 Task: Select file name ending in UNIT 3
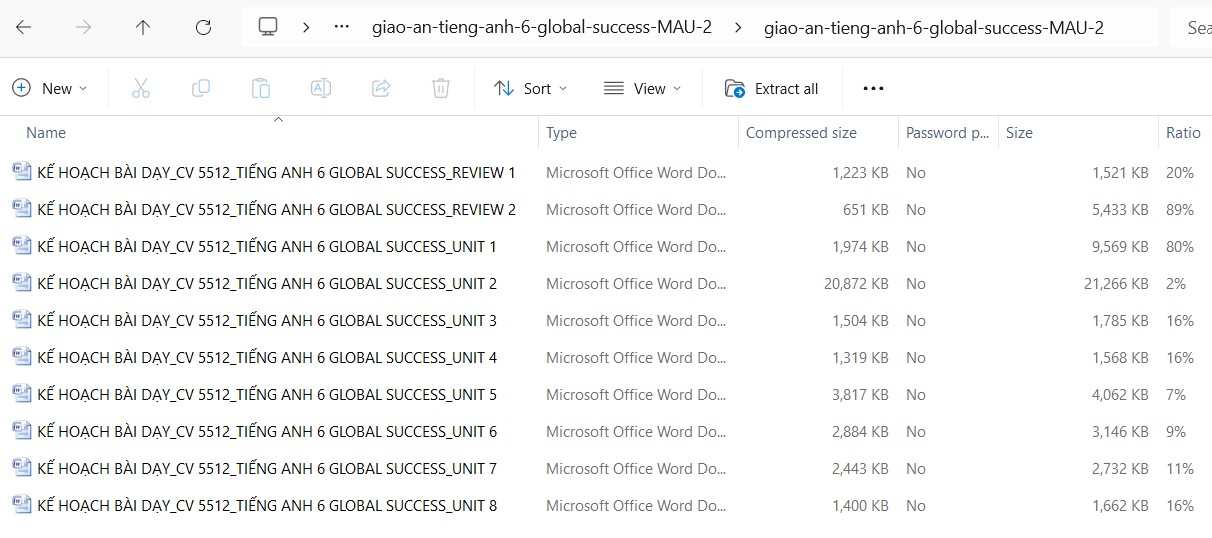(x=267, y=320)
